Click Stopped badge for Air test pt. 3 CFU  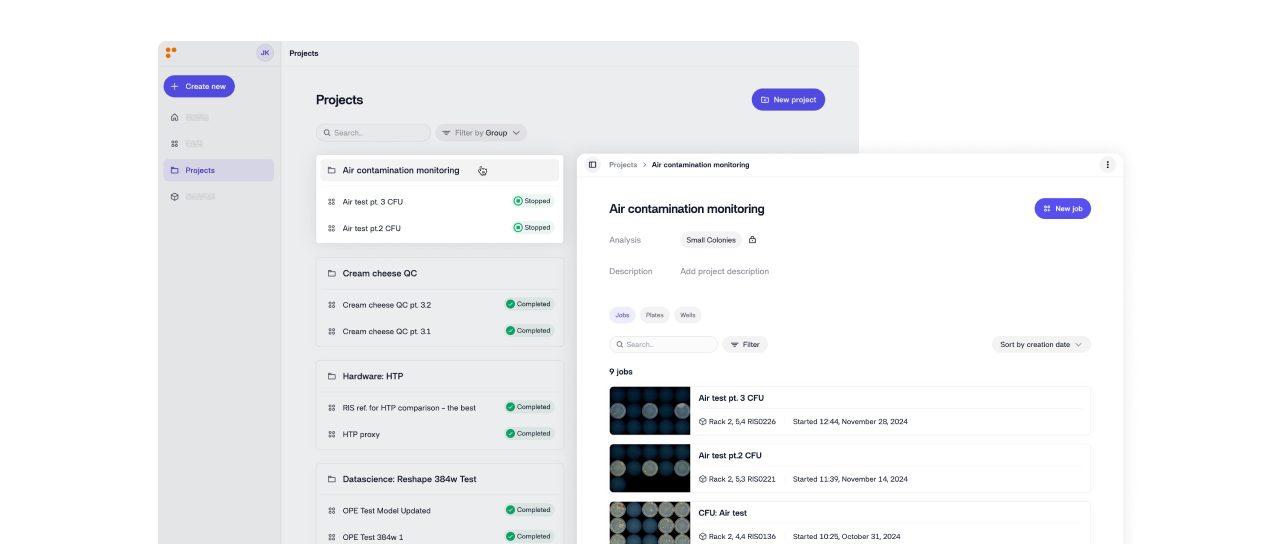point(532,201)
